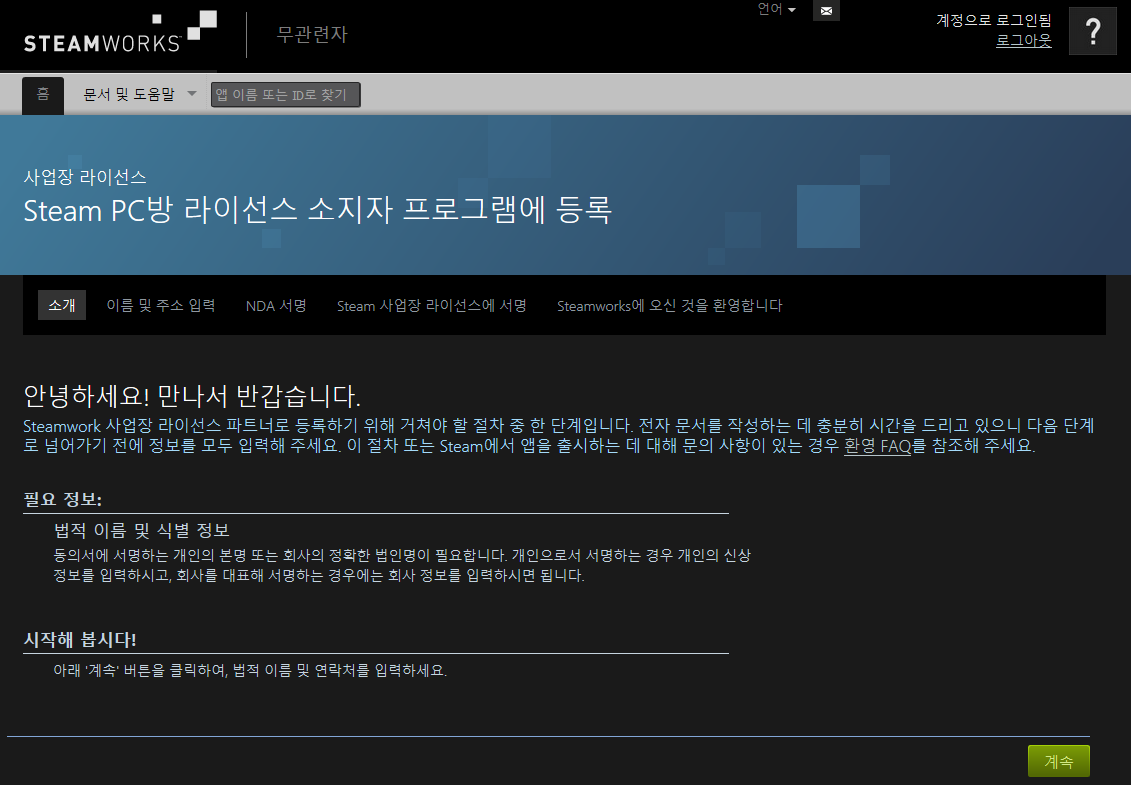Click the 로그아웃 link
This screenshot has height=785, width=1131.
click(1024, 40)
